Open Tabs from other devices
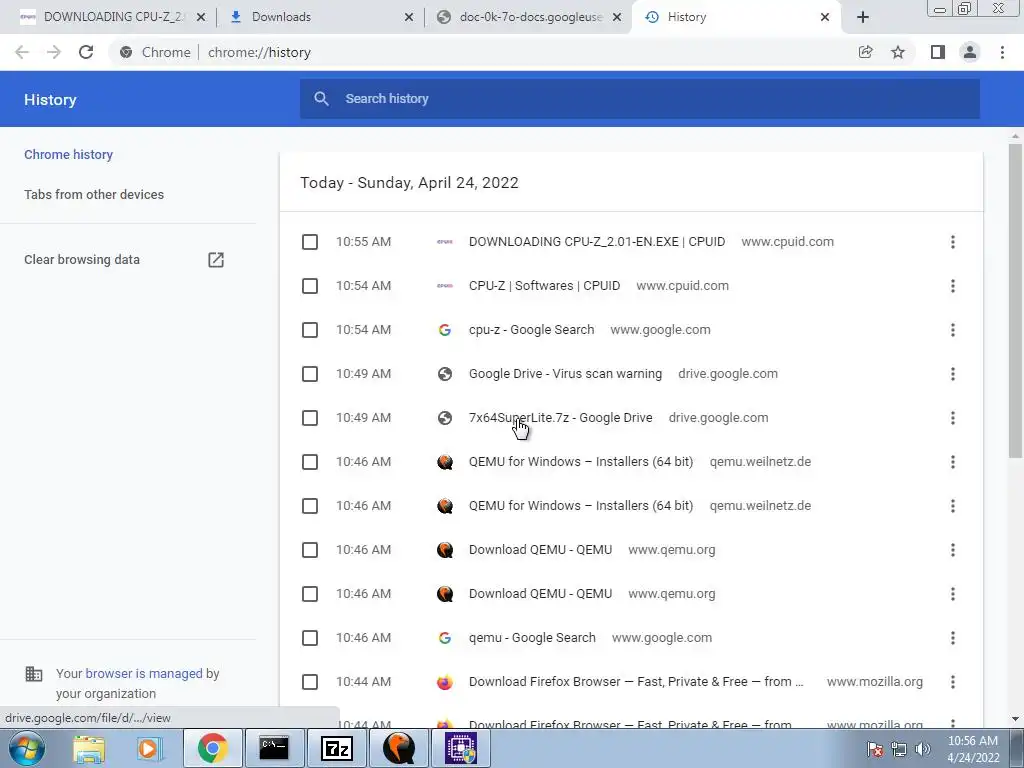Viewport: 1024px width, 768px height. pyautogui.click(x=94, y=195)
